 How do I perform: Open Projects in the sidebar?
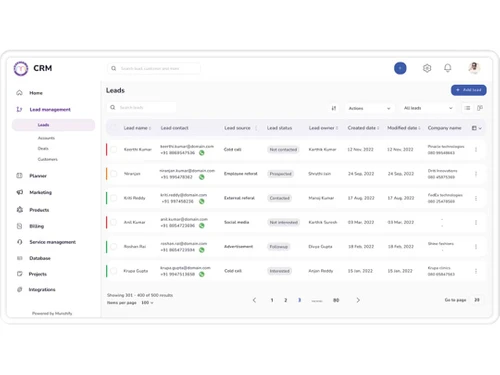click(37, 274)
